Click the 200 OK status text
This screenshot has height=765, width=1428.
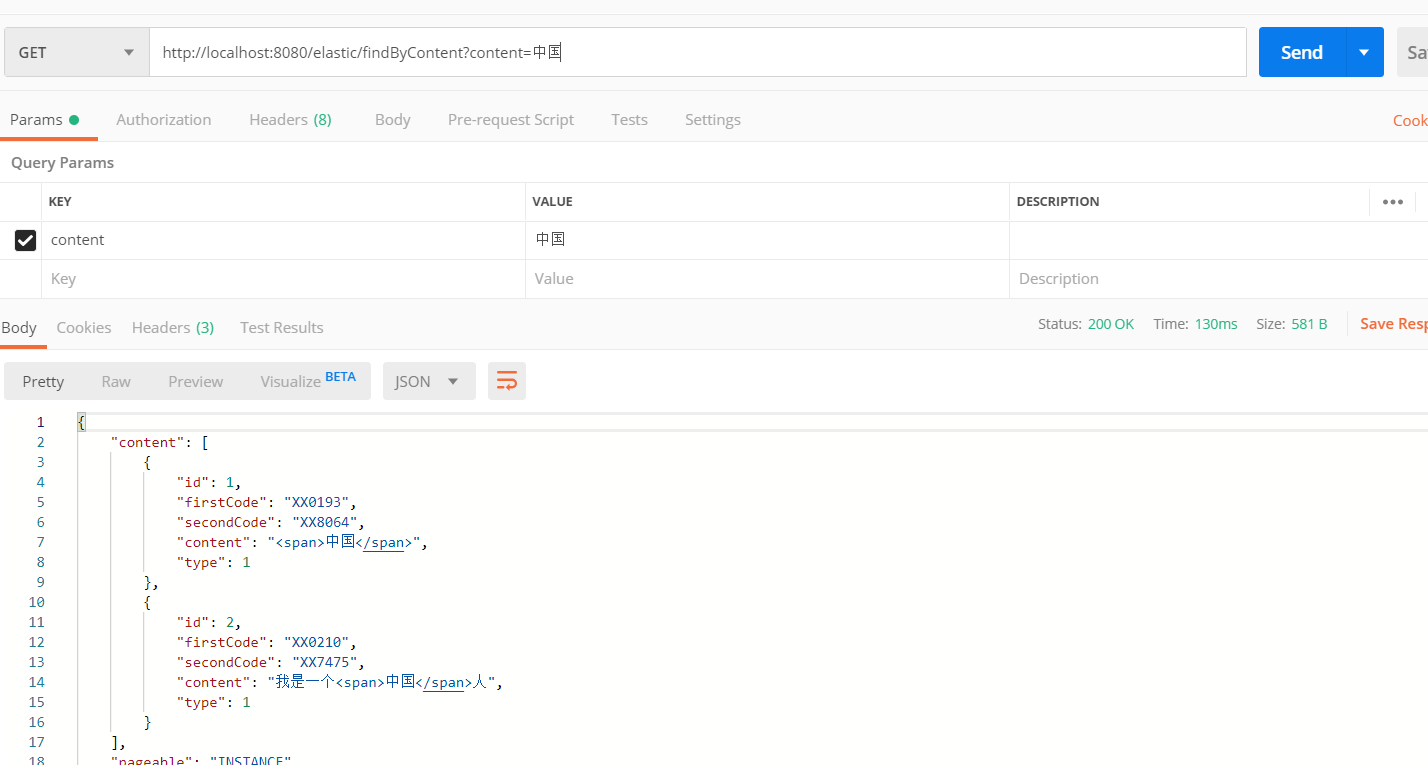point(1111,324)
